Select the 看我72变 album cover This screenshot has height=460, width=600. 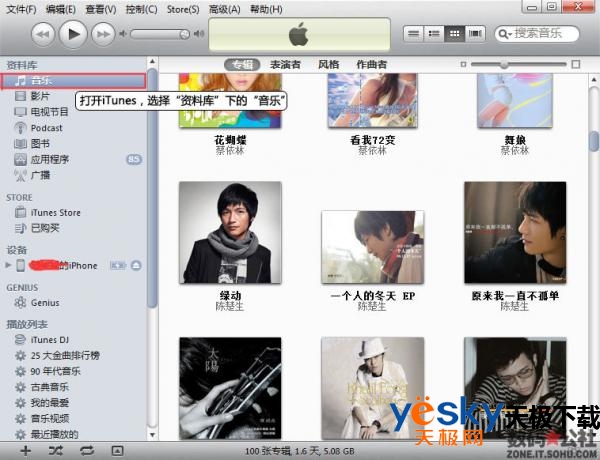pyautogui.click(x=372, y=101)
